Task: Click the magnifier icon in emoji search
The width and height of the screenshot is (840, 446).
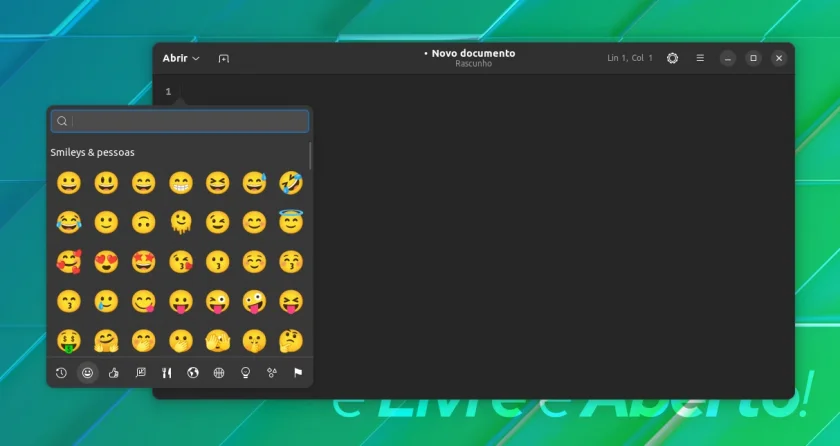Action: click(62, 121)
